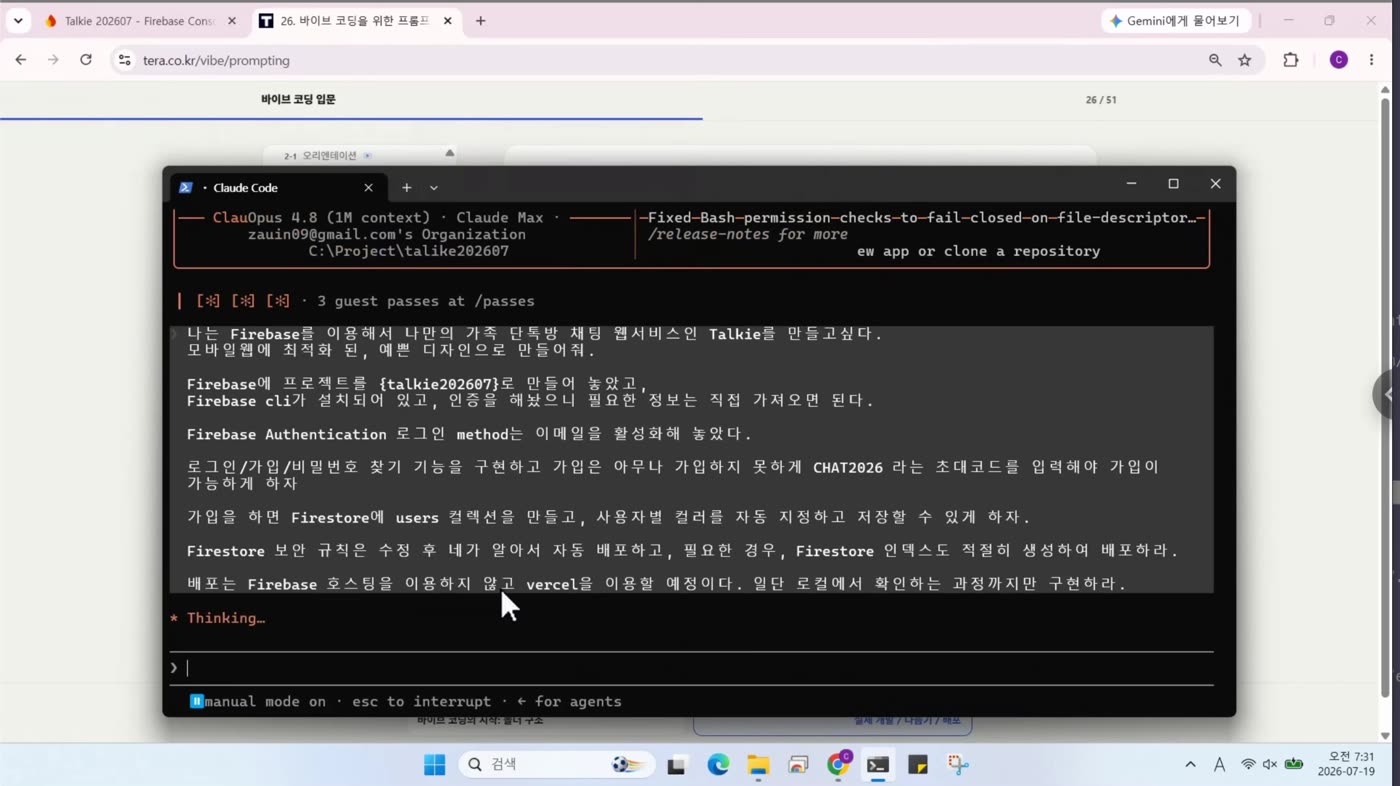The height and width of the screenshot is (786, 1400).
Task: Open the Chrome three-dot menu
Action: coord(1371,60)
